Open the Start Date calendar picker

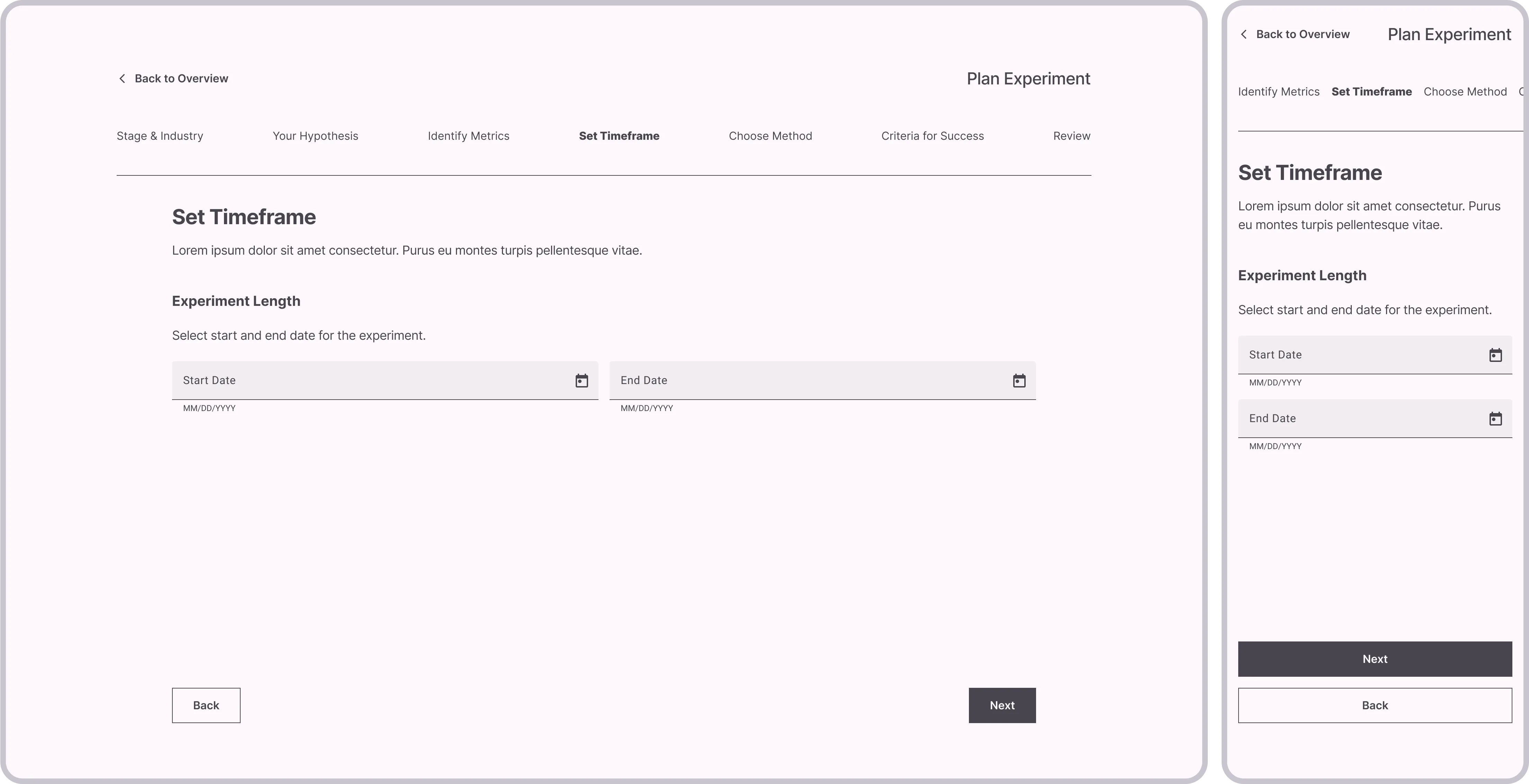coord(582,381)
